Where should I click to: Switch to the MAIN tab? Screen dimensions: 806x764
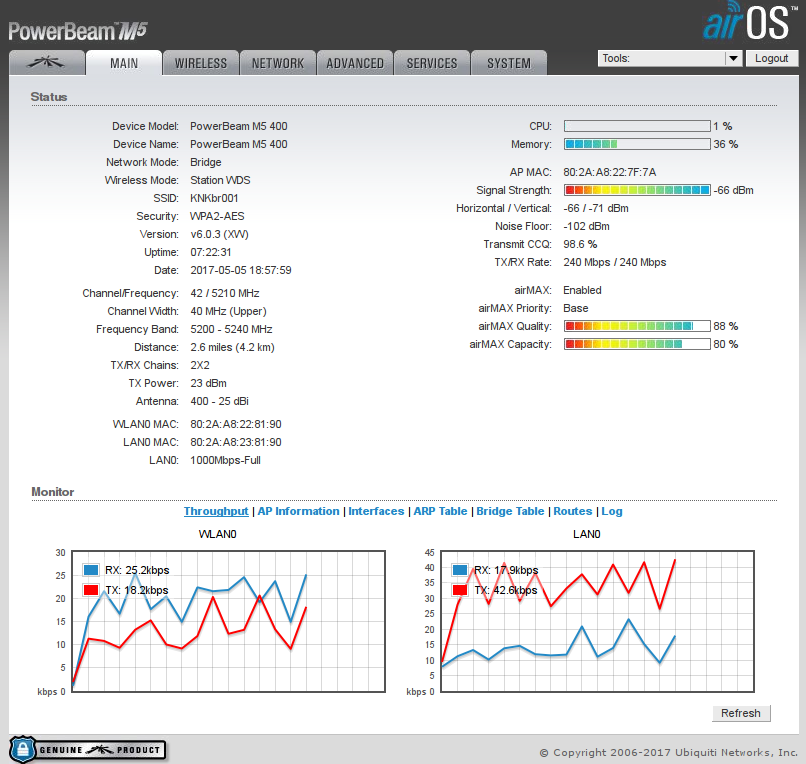[x=124, y=63]
